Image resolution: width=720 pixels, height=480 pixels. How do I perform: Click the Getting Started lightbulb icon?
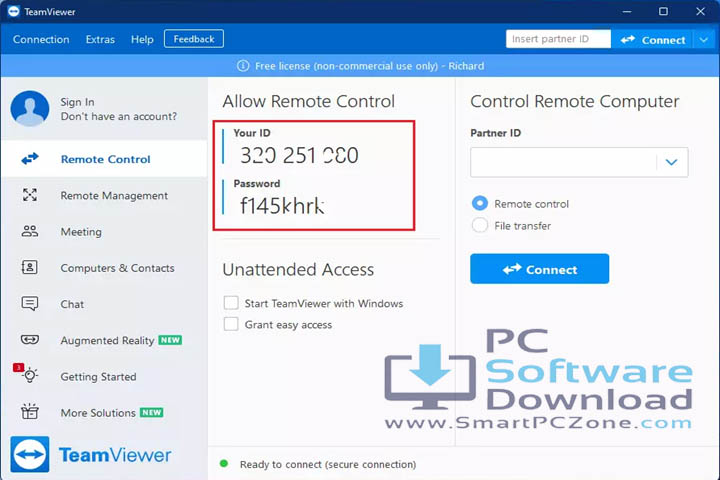(x=30, y=375)
